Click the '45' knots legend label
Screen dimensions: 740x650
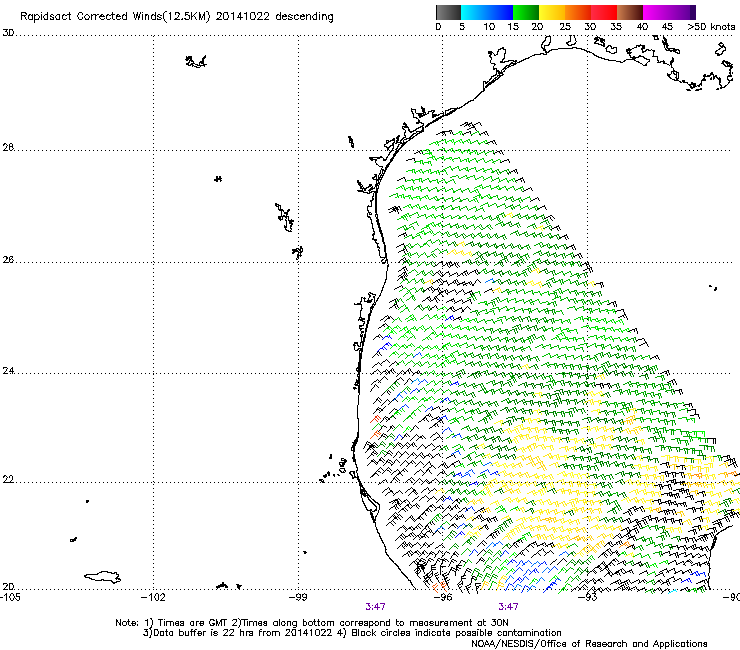coord(667,27)
